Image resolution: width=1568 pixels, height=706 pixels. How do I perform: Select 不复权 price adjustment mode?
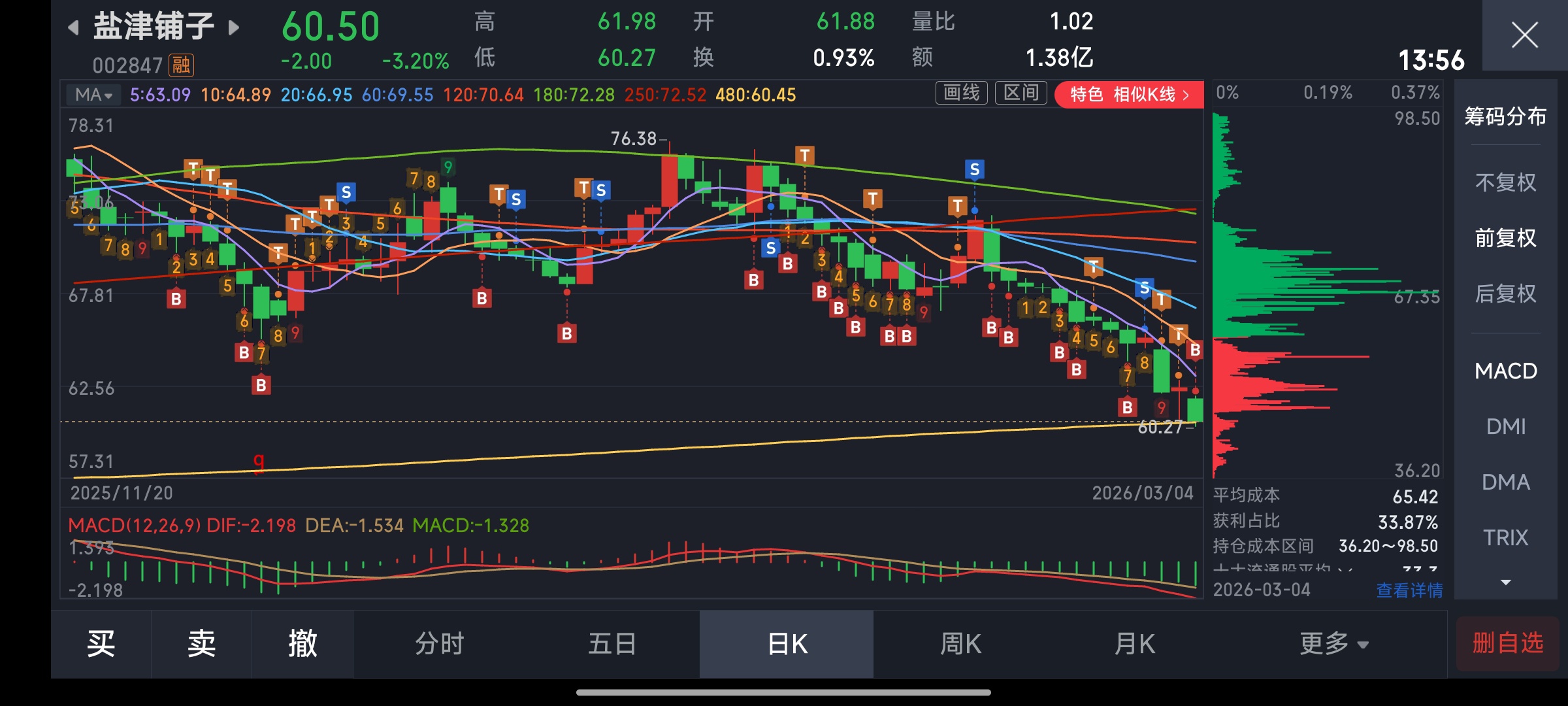1505,182
